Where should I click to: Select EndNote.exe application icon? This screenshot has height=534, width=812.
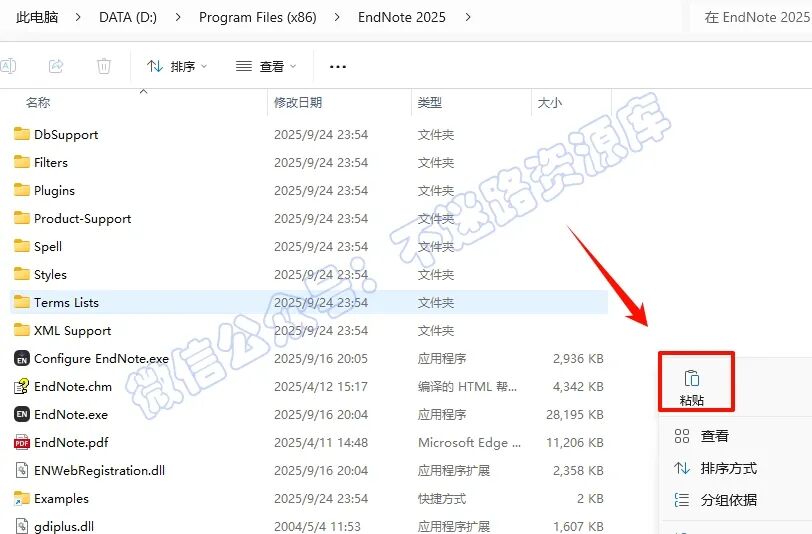pyautogui.click(x=22, y=414)
